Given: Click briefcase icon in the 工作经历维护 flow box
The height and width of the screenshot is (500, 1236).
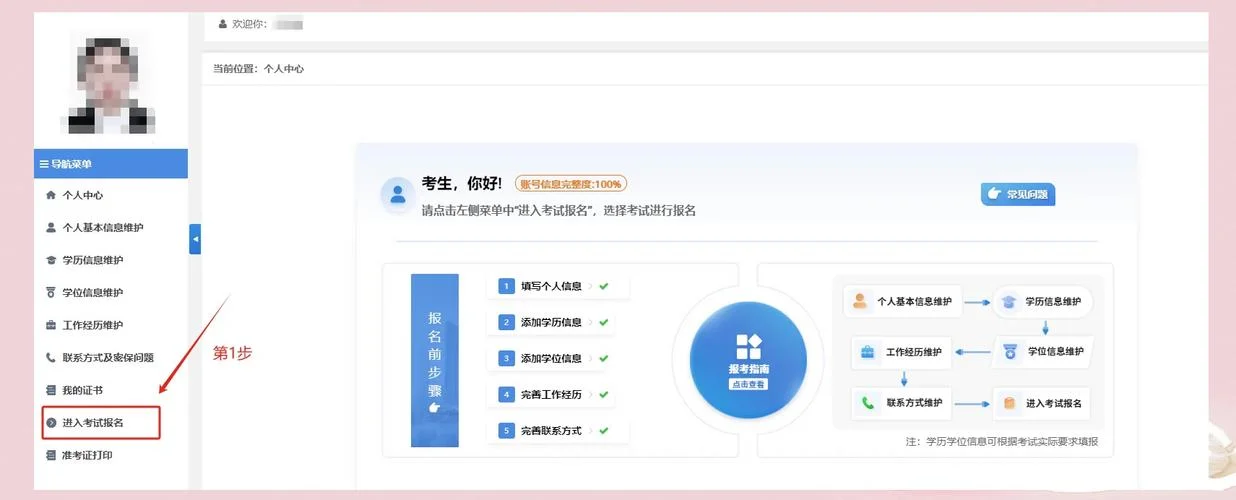Looking at the screenshot, I should pos(868,352).
